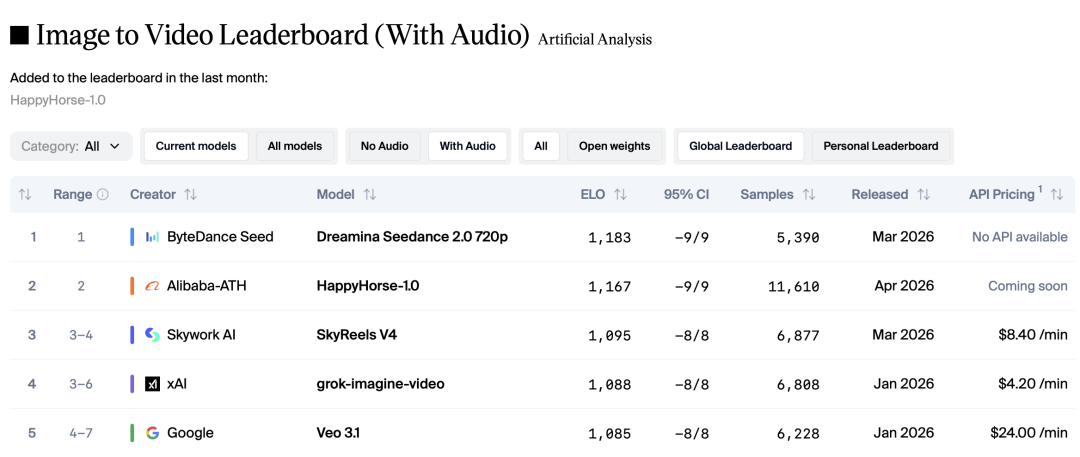
Task: Sort by ELO column arrows
Action: click(620, 195)
